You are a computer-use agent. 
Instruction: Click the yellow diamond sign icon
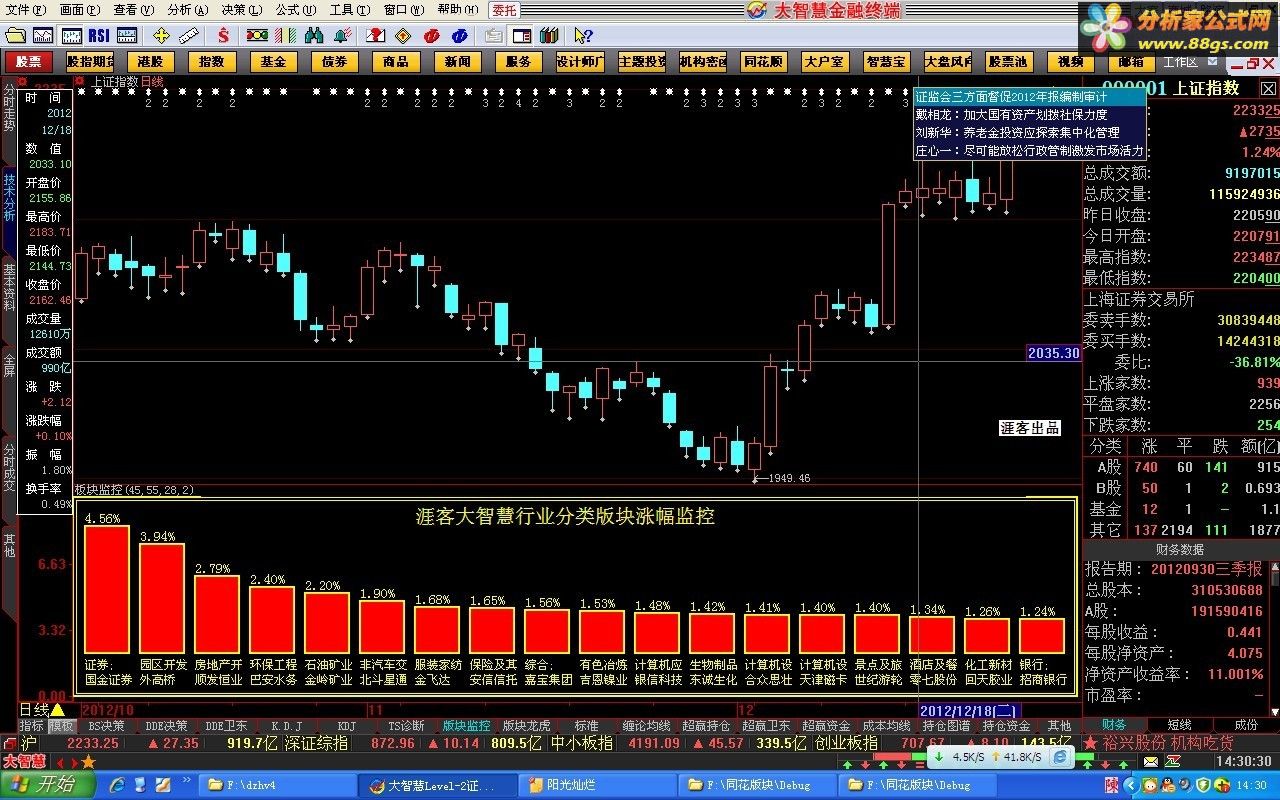coord(403,35)
